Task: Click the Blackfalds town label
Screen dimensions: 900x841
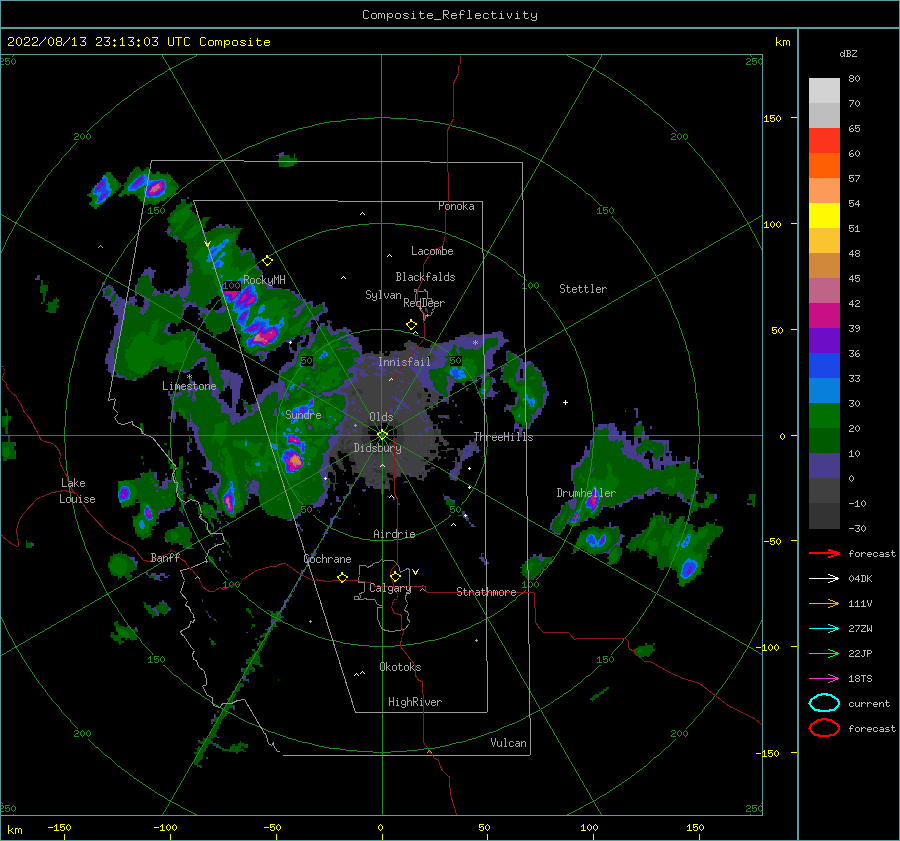Action: pyautogui.click(x=425, y=277)
